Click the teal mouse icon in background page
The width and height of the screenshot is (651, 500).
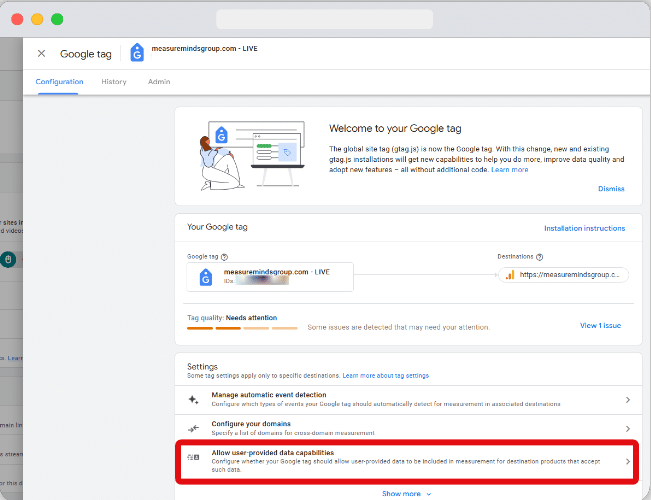8,260
